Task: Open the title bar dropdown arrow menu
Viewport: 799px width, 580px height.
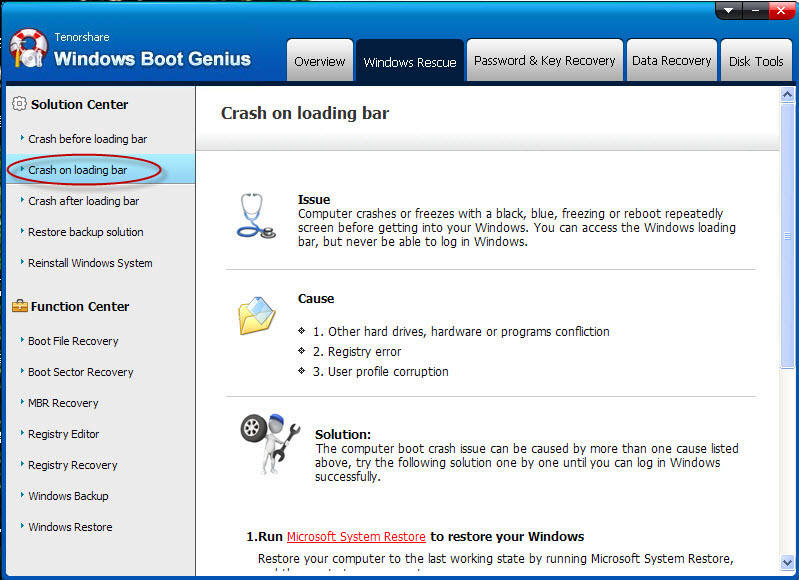Action: [x=729, y=10]
